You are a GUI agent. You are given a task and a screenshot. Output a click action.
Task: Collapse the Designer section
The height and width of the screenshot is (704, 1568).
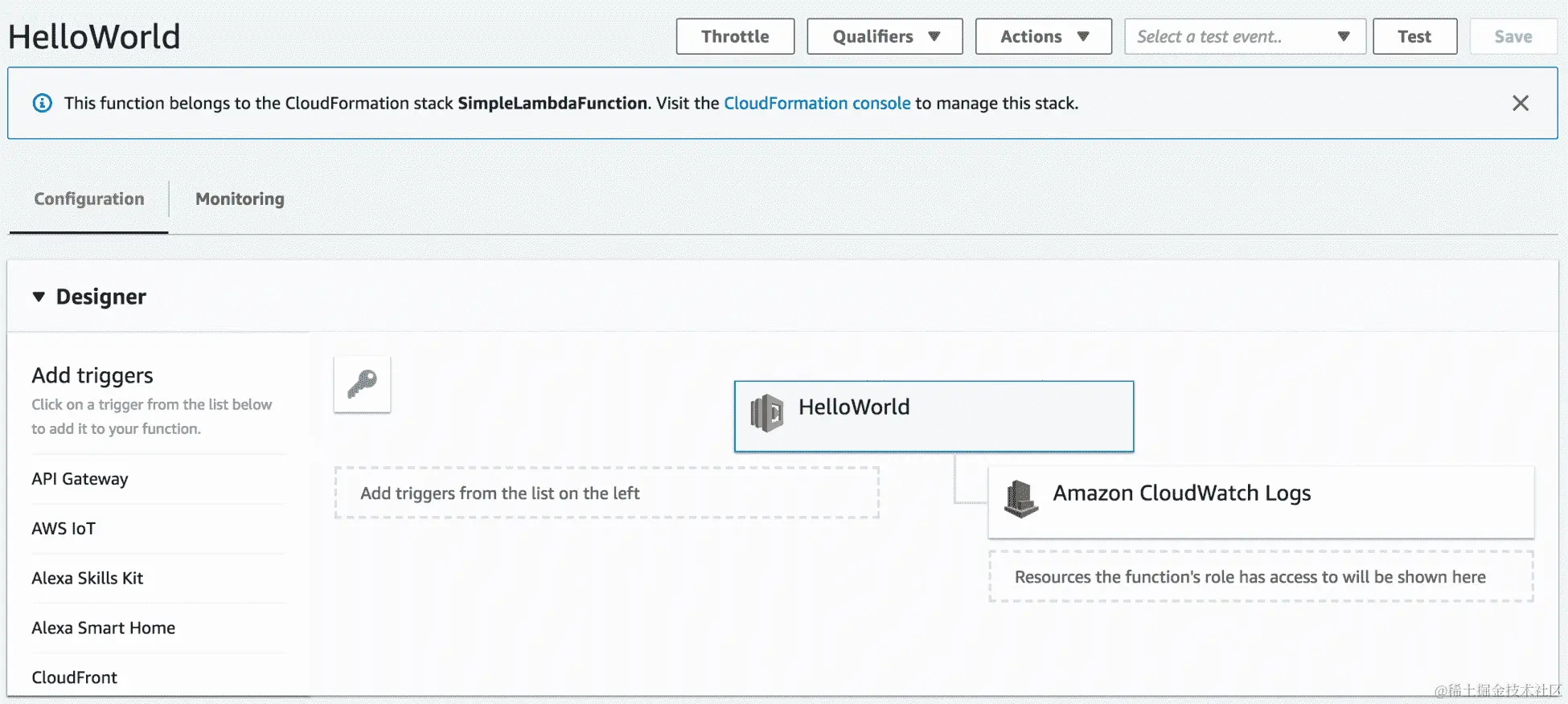point(39,297)
